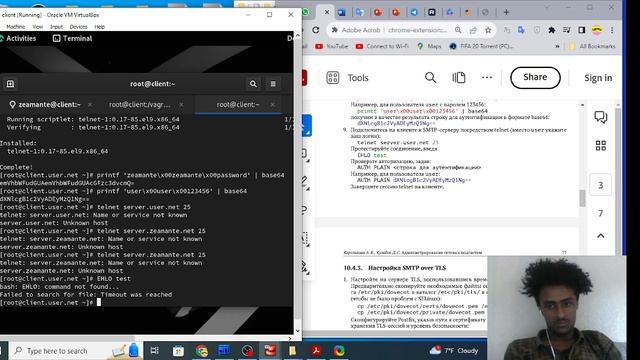
Task: Close the active root@client:~ tab
Action: click(272, 104)
